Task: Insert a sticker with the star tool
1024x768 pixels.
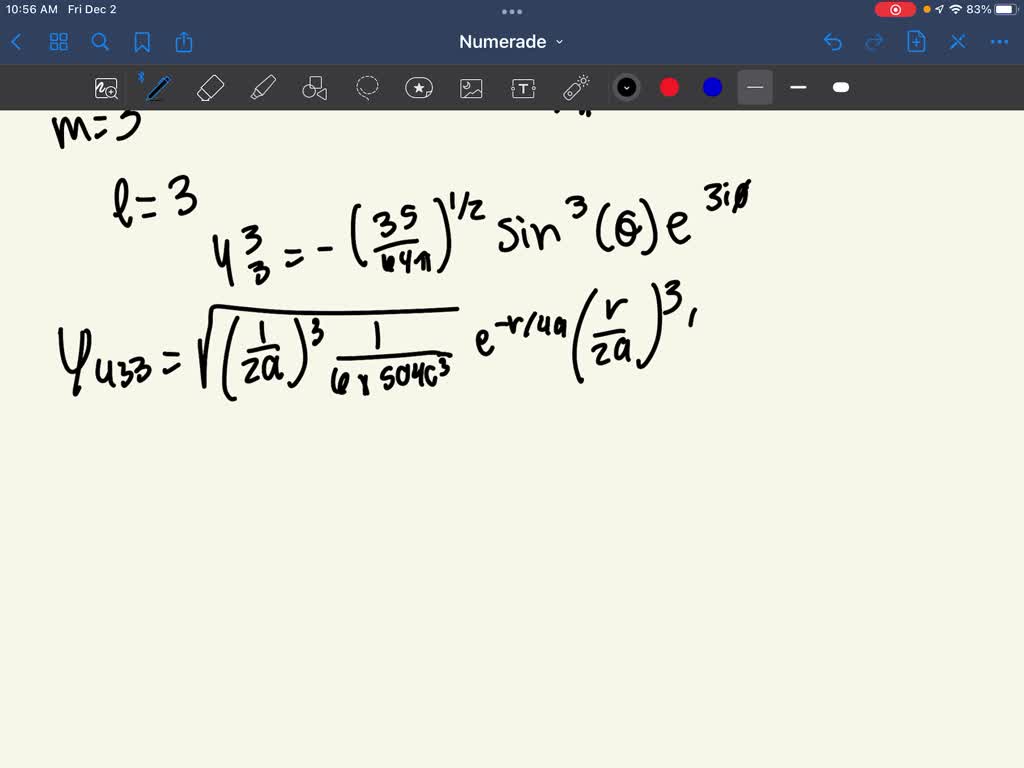Action: [x=418, y=88]
